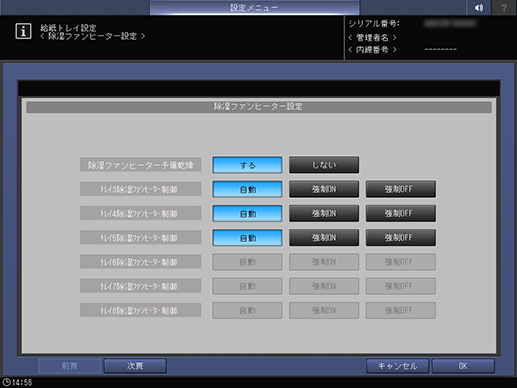Click the disabled Tray 7 自動 button
Image resolution: width=517 pixels, height=388 pixels.
247,286
